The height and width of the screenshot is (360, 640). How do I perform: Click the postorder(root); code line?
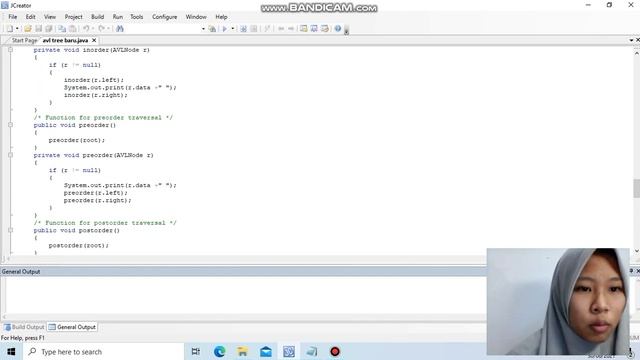78,245
